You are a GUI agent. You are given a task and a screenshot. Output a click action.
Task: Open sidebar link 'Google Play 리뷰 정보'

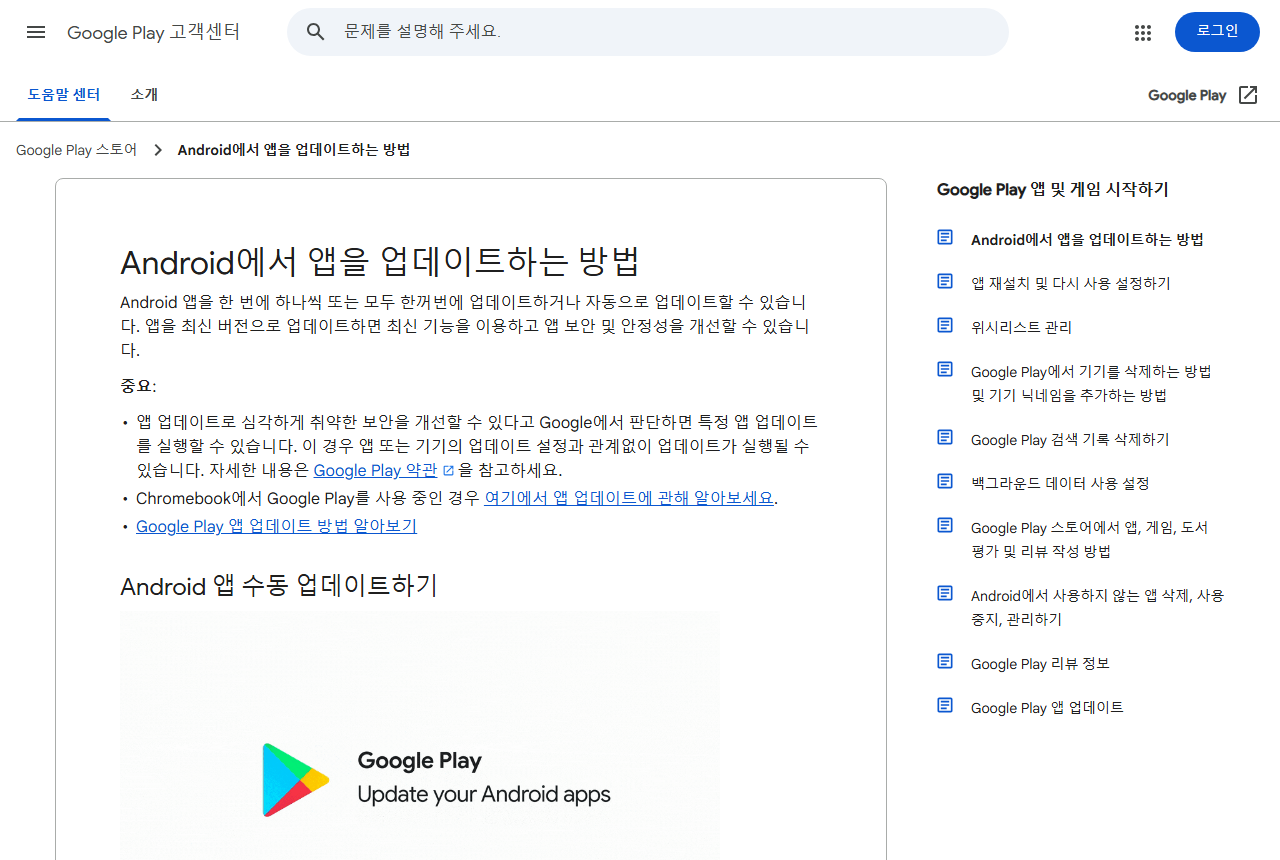1040,663
